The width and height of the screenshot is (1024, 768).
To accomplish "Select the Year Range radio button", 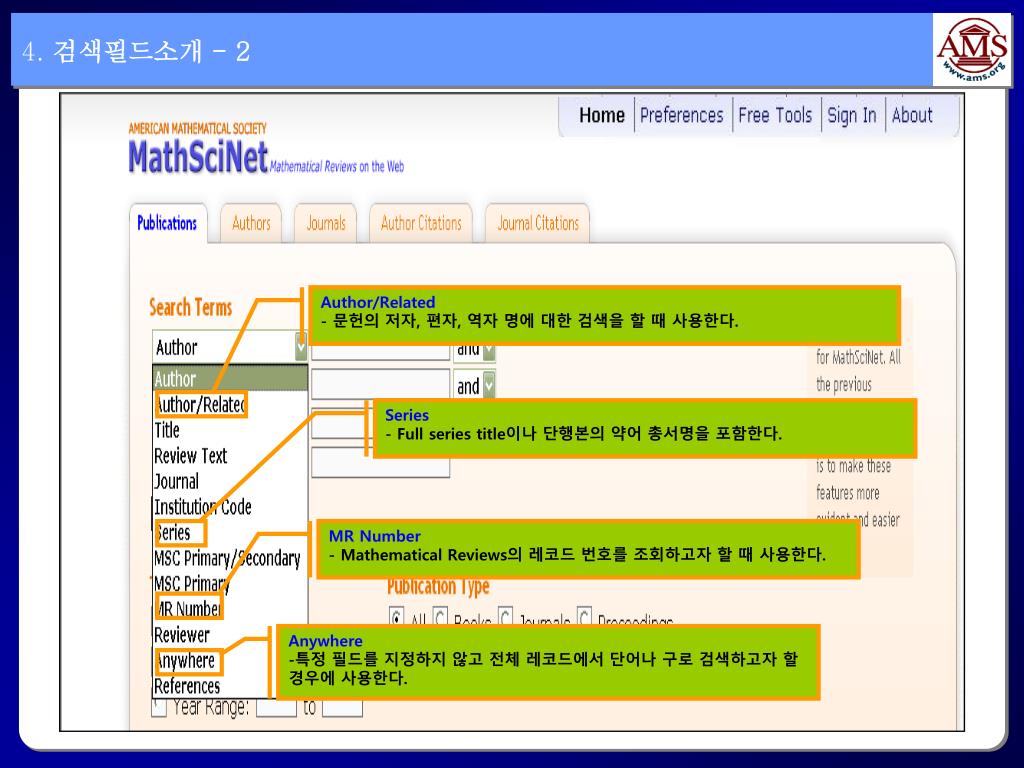I will click(x=159, y=707).
